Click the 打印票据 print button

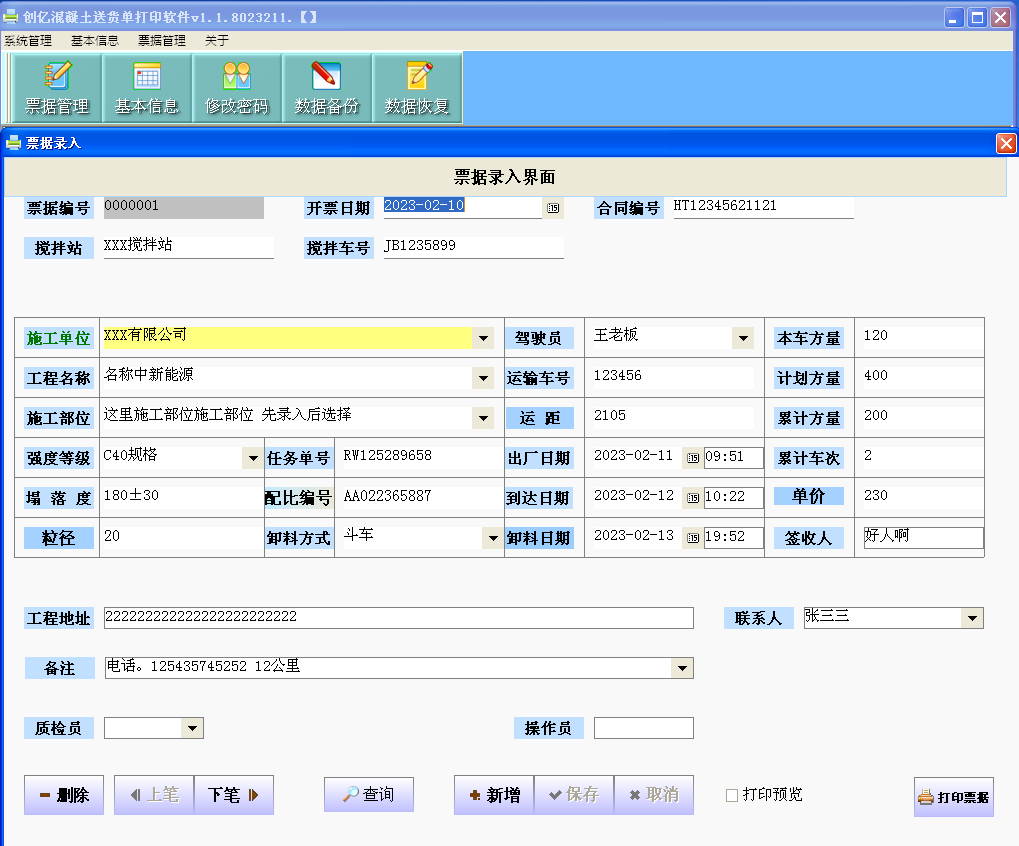click(x=953, y=797)
